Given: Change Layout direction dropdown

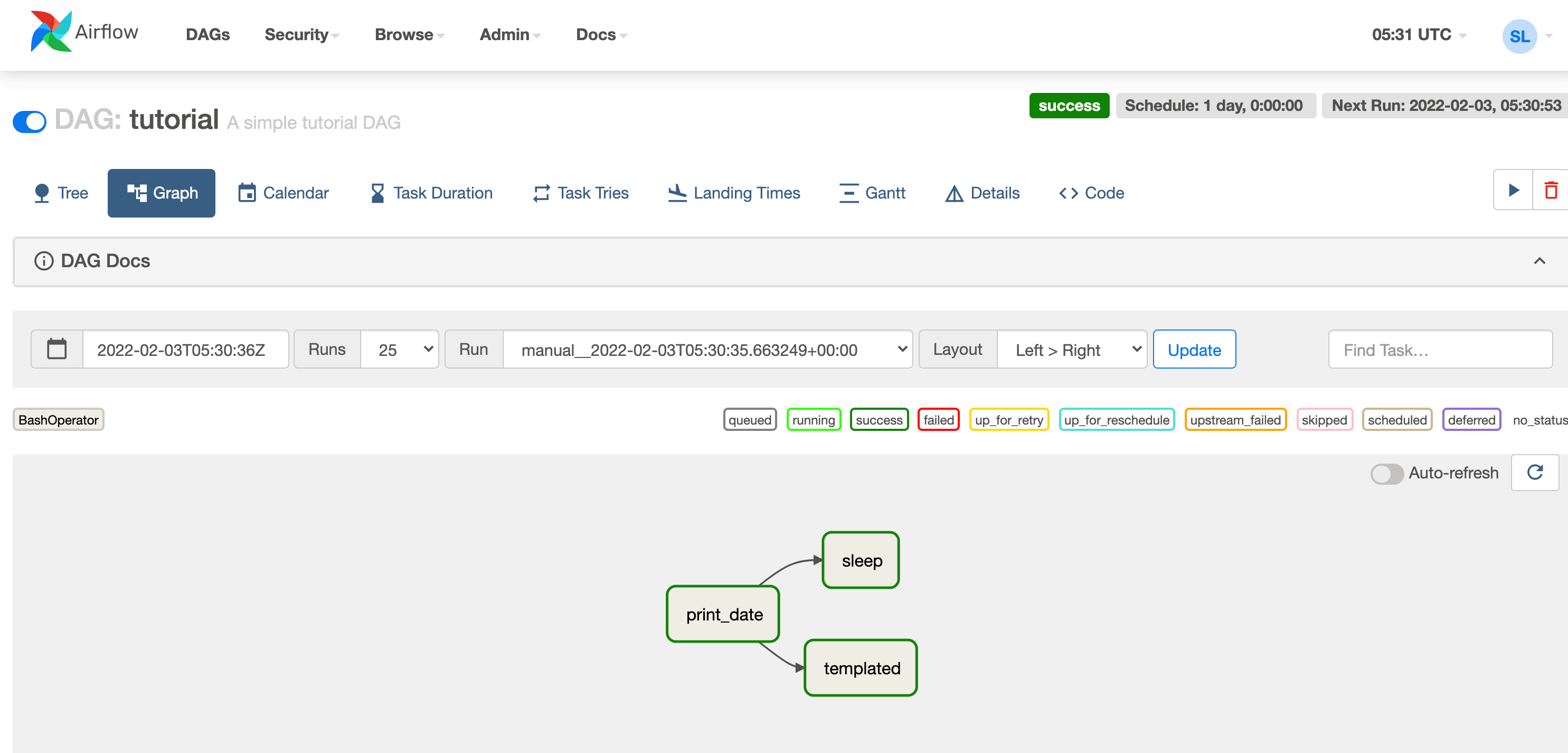Looking at the screenshot, I should click(1071, 350).
